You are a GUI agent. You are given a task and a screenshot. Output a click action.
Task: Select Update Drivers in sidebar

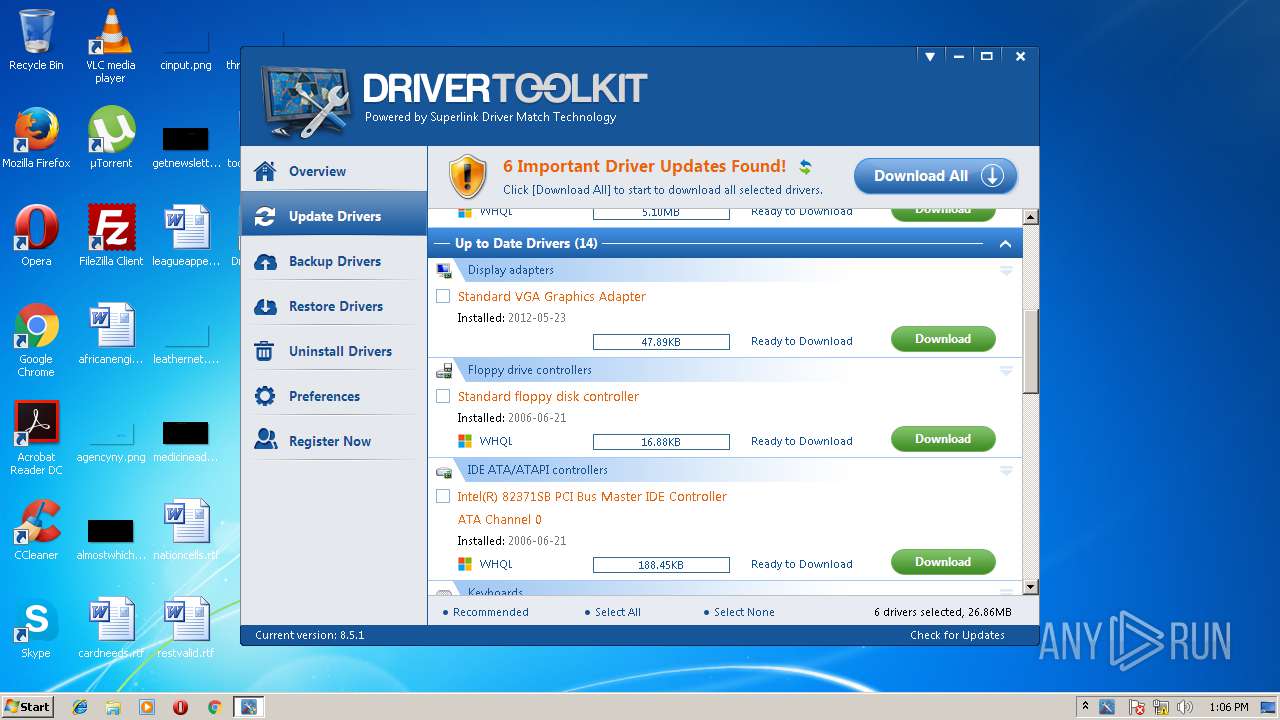pos(334,216)
